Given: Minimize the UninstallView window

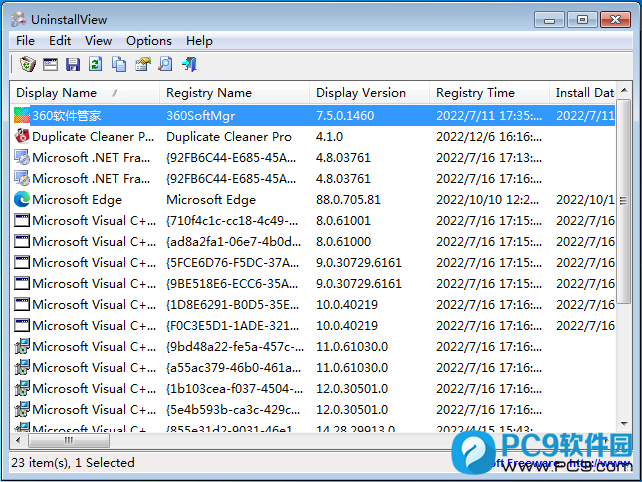Looking at the screenshot, I should pos(549,20).
